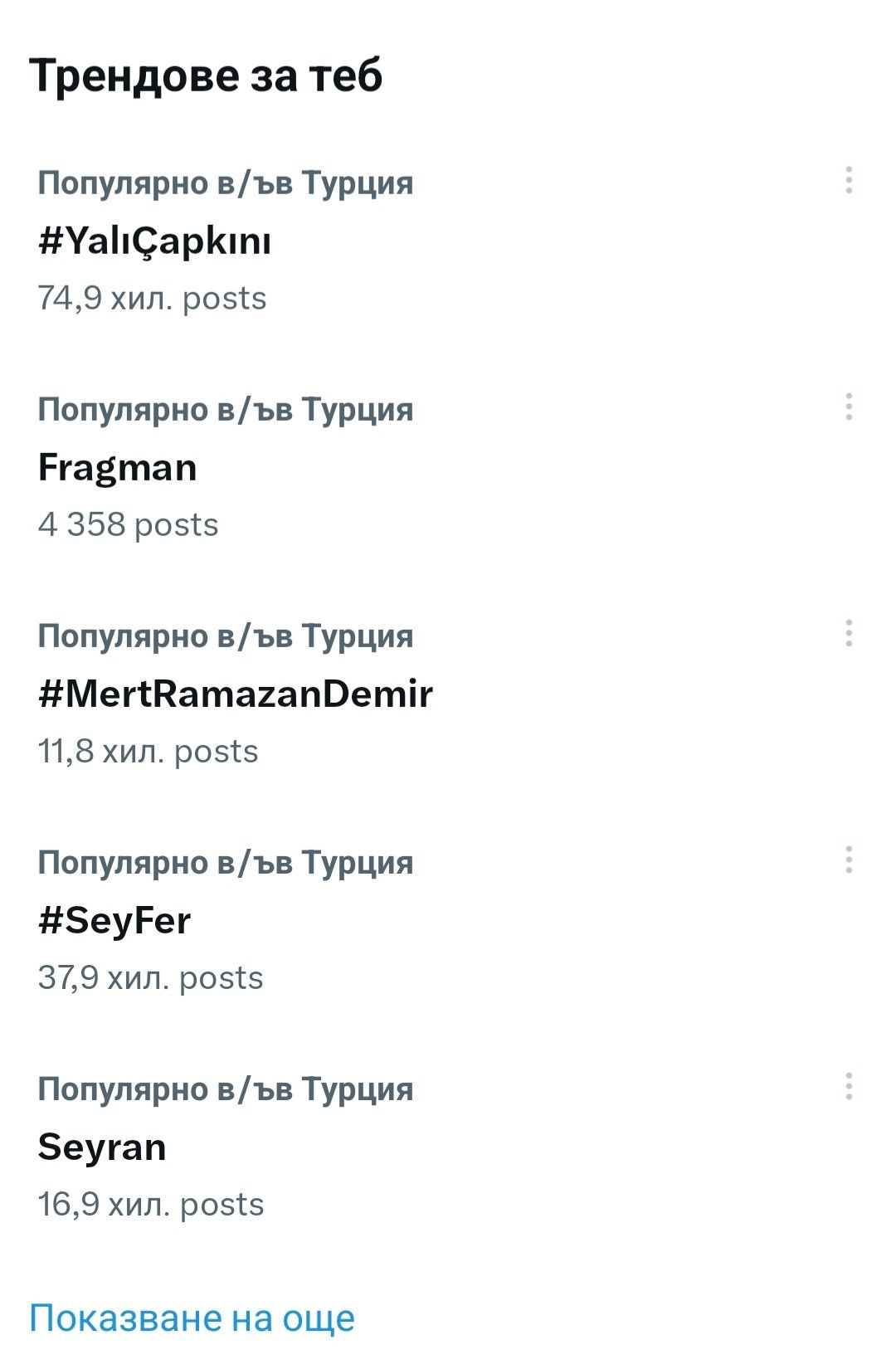Click the '74,9 хил. posts' count
Screen dimensions: 896x1364
tap(152, 299)
